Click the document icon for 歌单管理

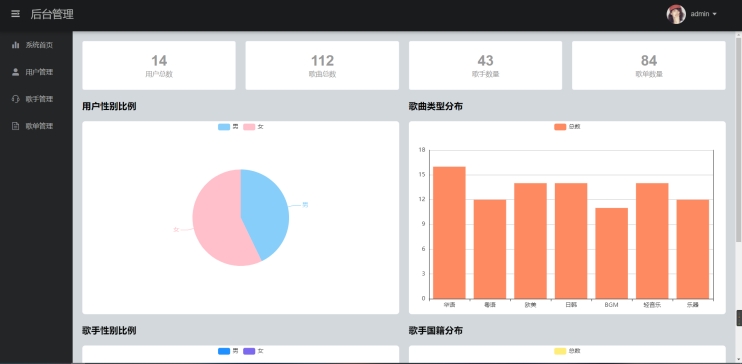click(16, 126)
